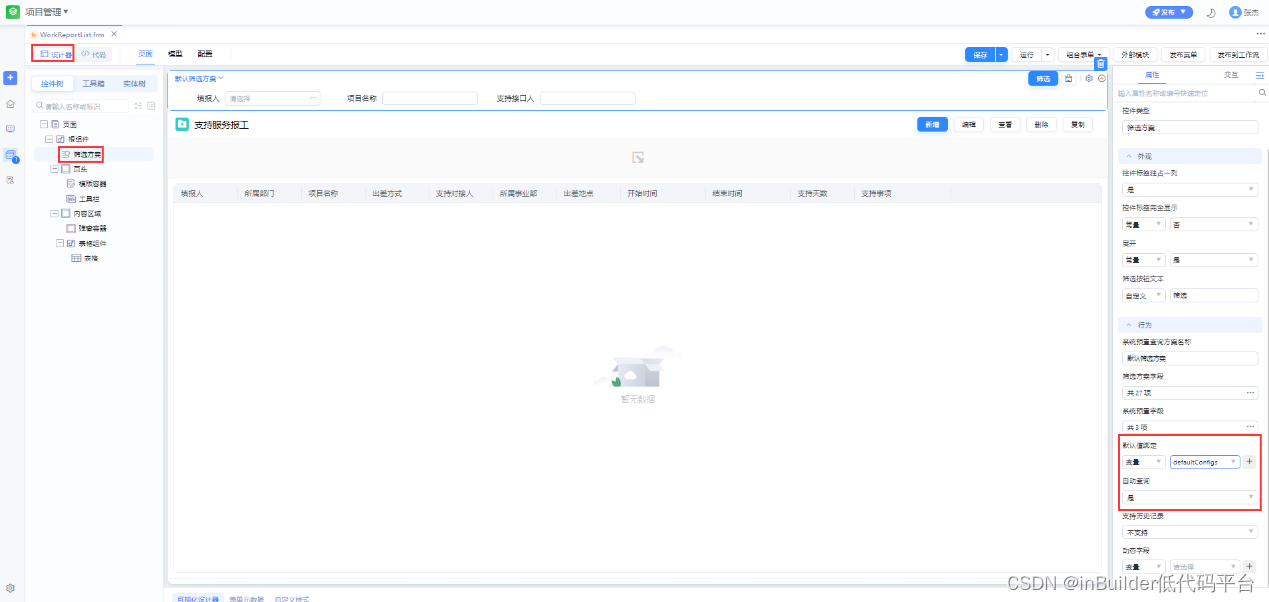Open the 属性 tab in right panel
Image resolution: width=1269 pixels, height=602 pixels.
click(1152, 75)
